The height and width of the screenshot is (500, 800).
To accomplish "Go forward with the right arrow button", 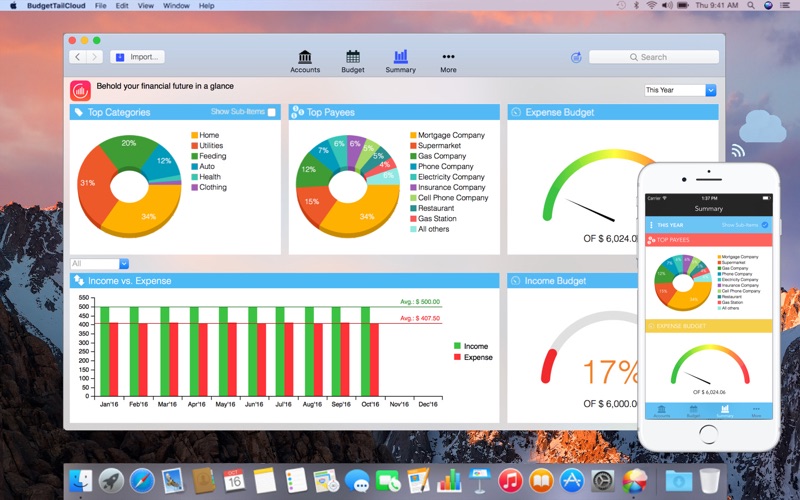I will click(94, 57).
